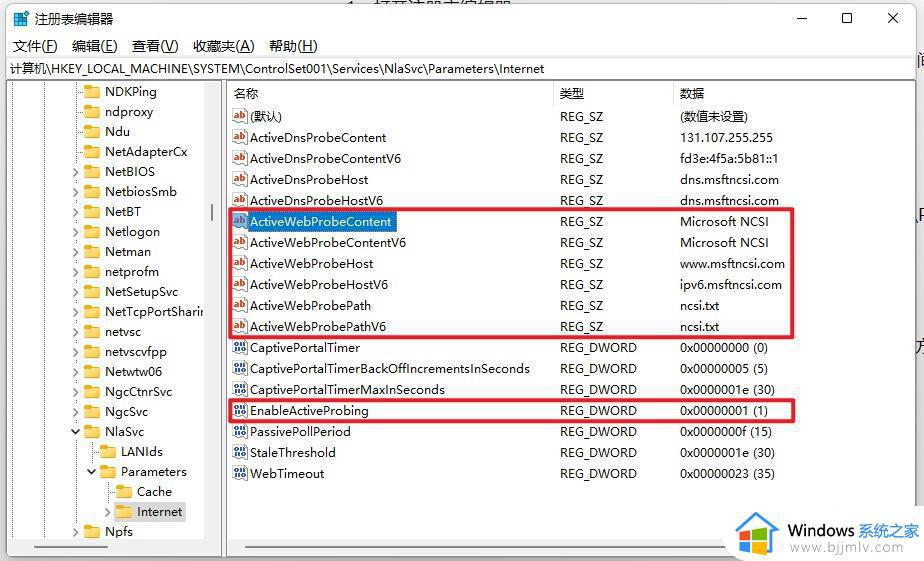
Task: Open the 帮助(H) menu
Action: [x=293, y=46]
